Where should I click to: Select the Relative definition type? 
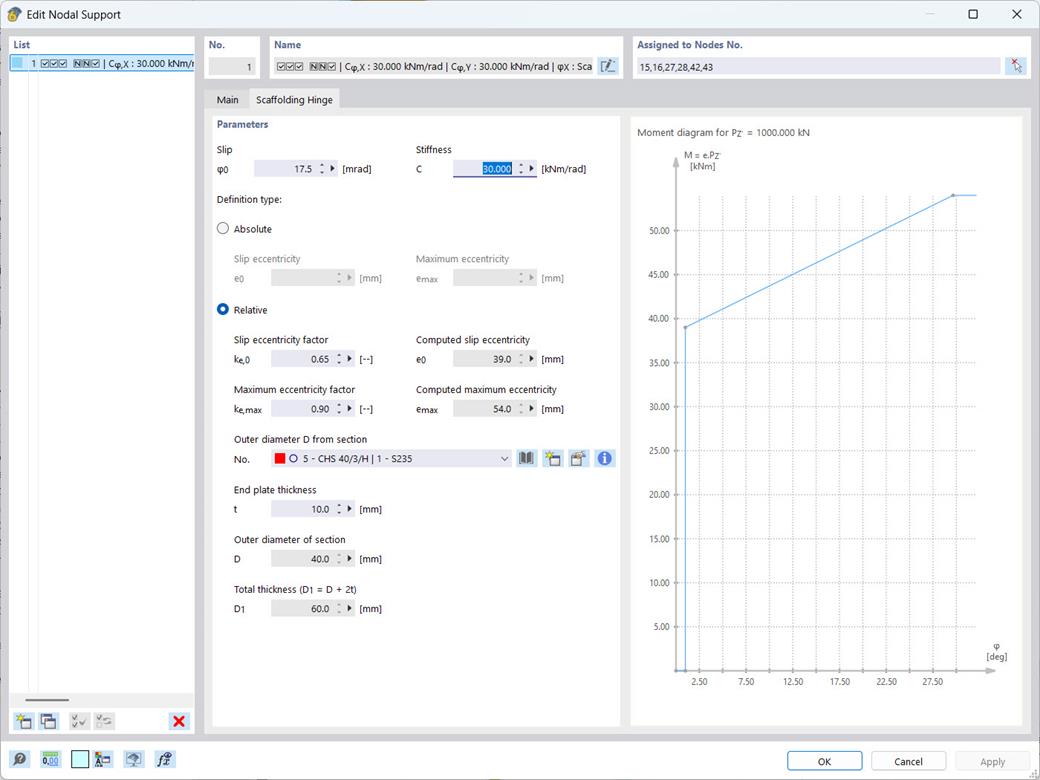222,310
